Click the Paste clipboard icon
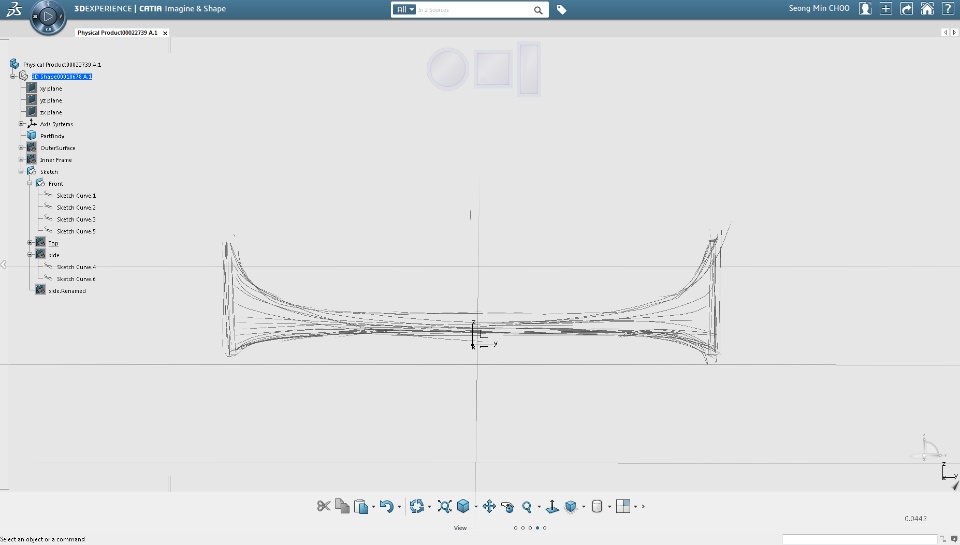Screen dimensions: 960x545 coord(361,506)
